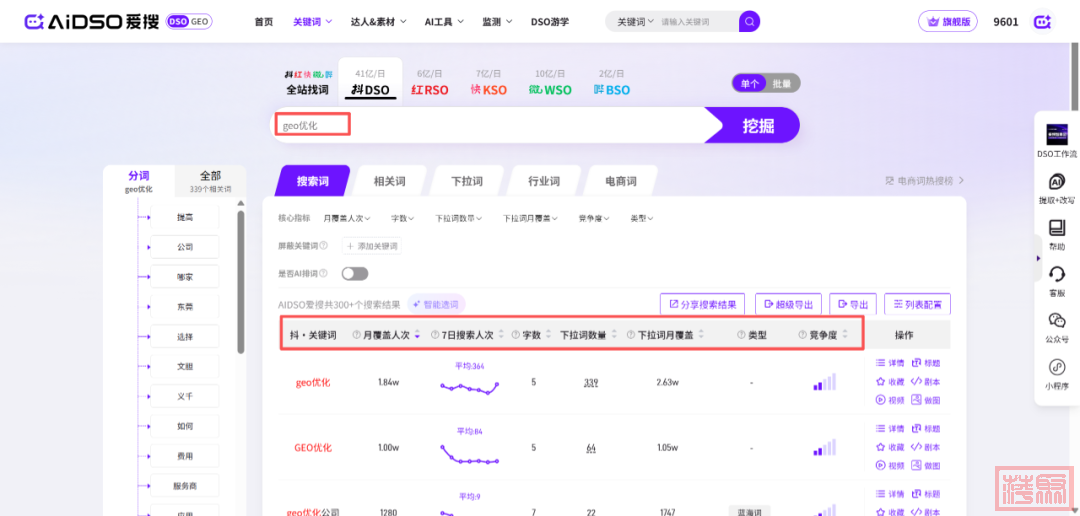Image resolution: width=1080 pixels, height=516 pixels.
Task: Click the 公众号 WeChat icon
Action: click(x=1056, y=321)
